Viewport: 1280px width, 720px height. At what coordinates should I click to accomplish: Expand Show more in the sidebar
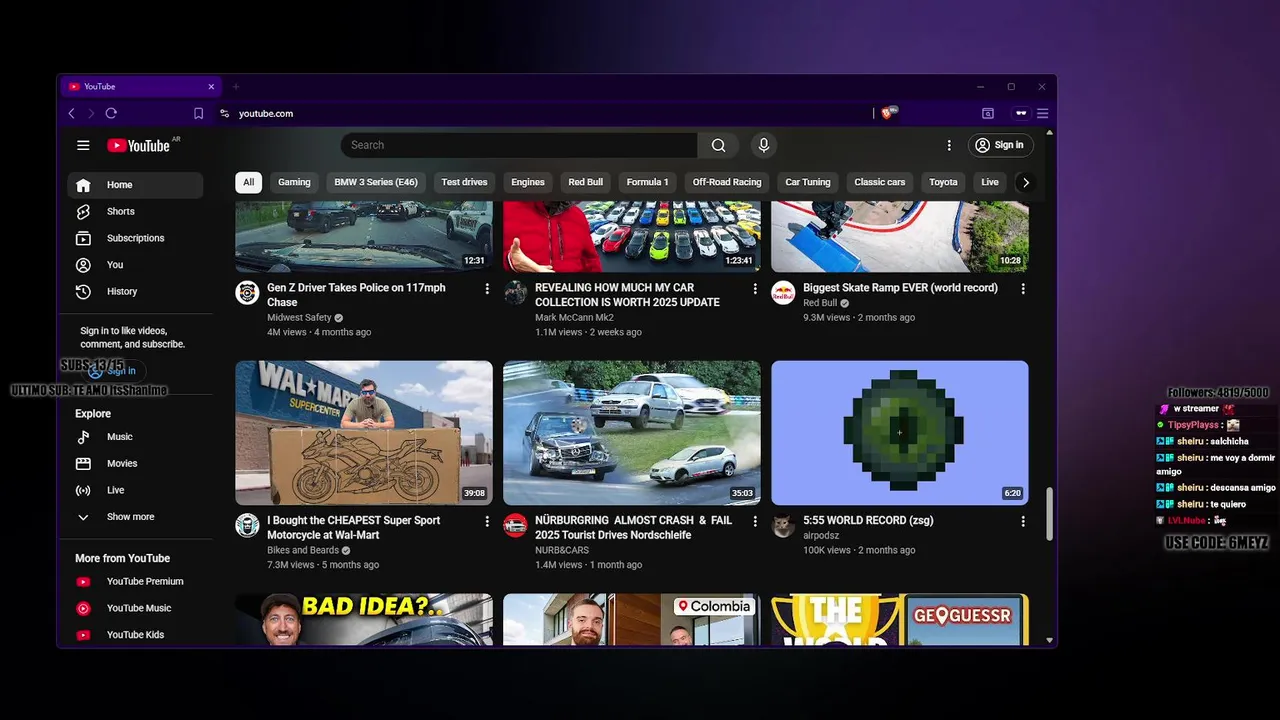pyautogui.click(x=135, y=517)
